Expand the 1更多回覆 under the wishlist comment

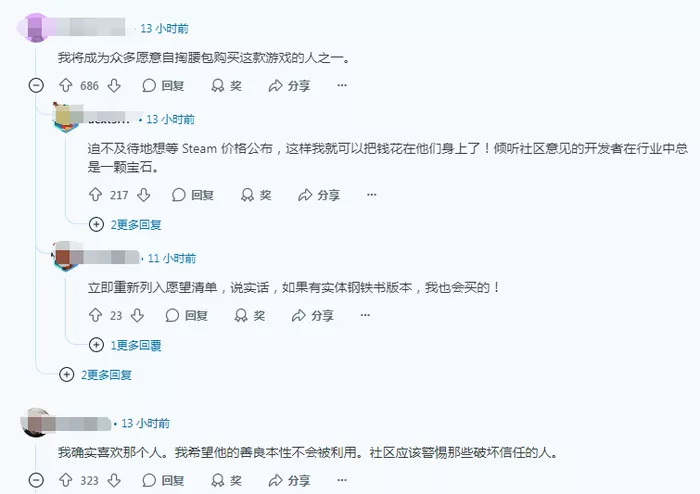point(125,345)
